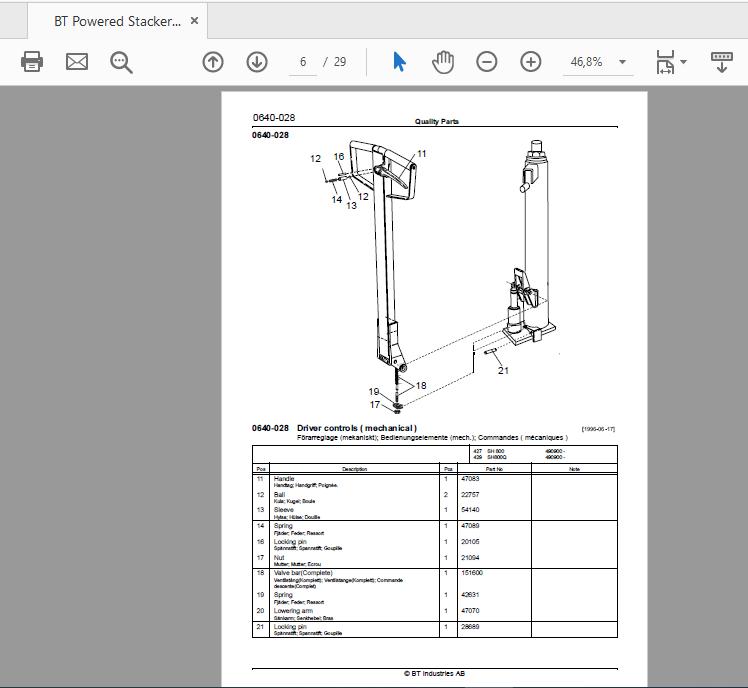Switch to the BT Powered Stacker tab
The width and height of the screenshot is (748, 688).
[117, 21]
